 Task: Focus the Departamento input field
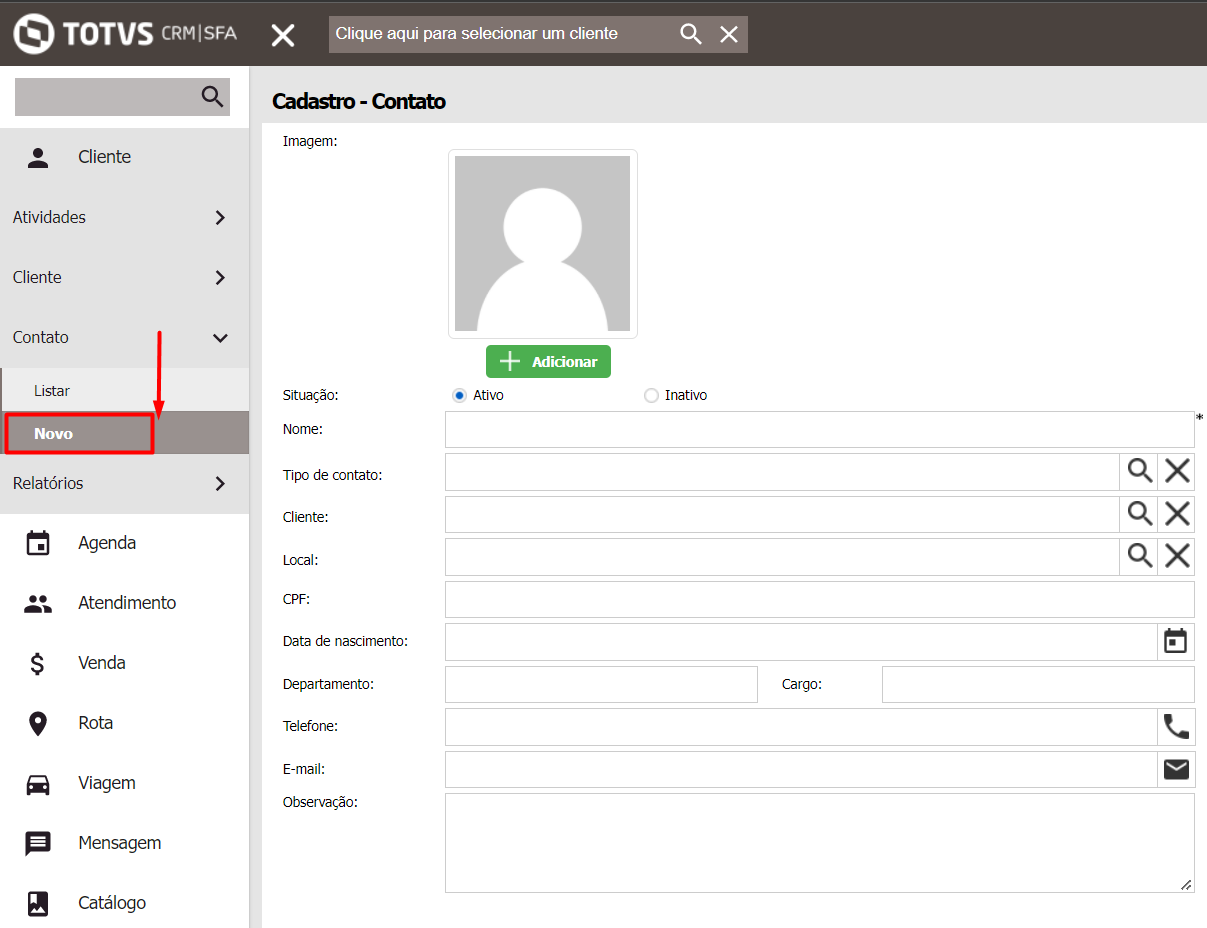[x=601, y=684]
